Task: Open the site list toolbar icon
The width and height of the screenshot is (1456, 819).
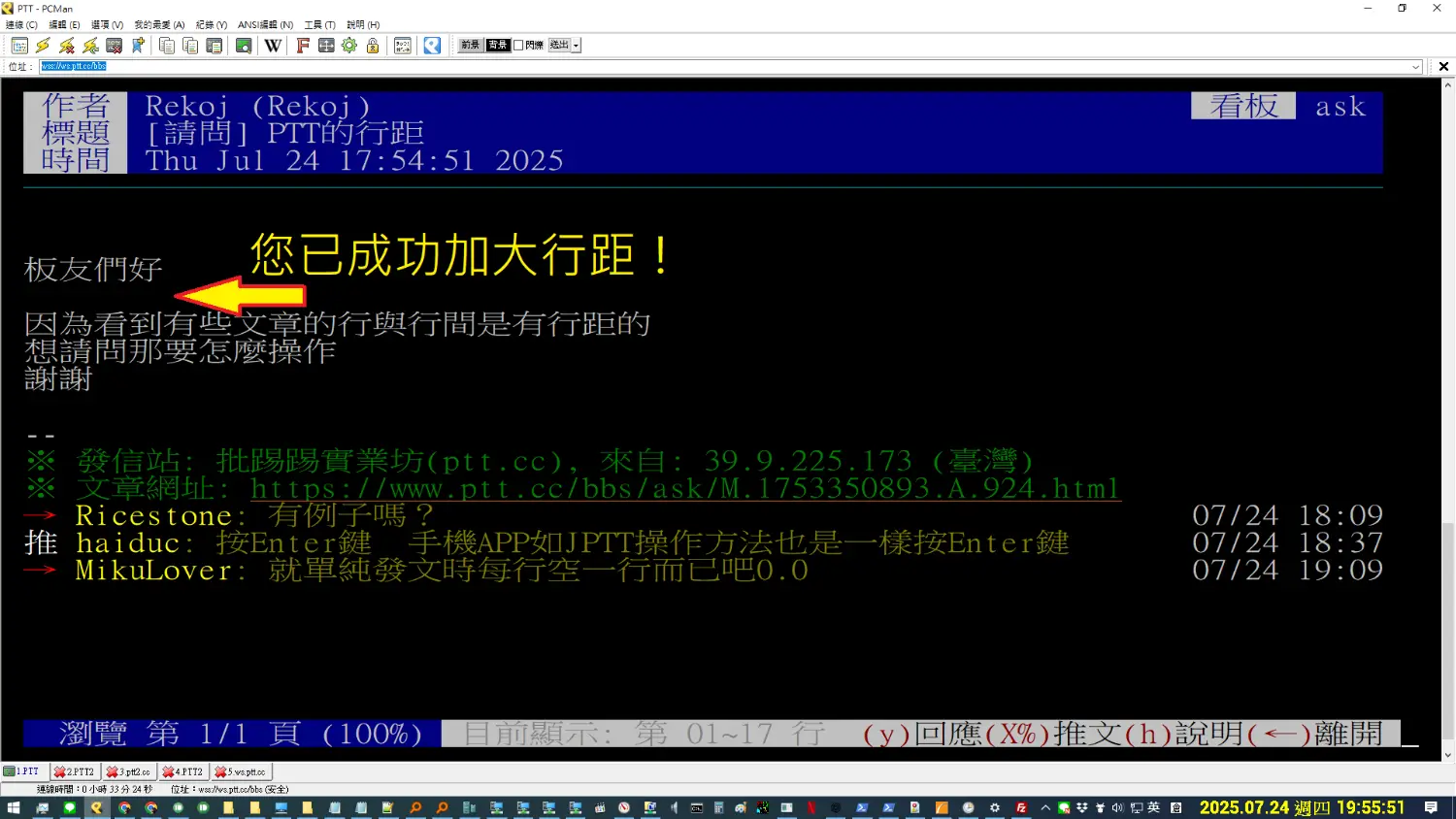Action: (x=19, y=46)
